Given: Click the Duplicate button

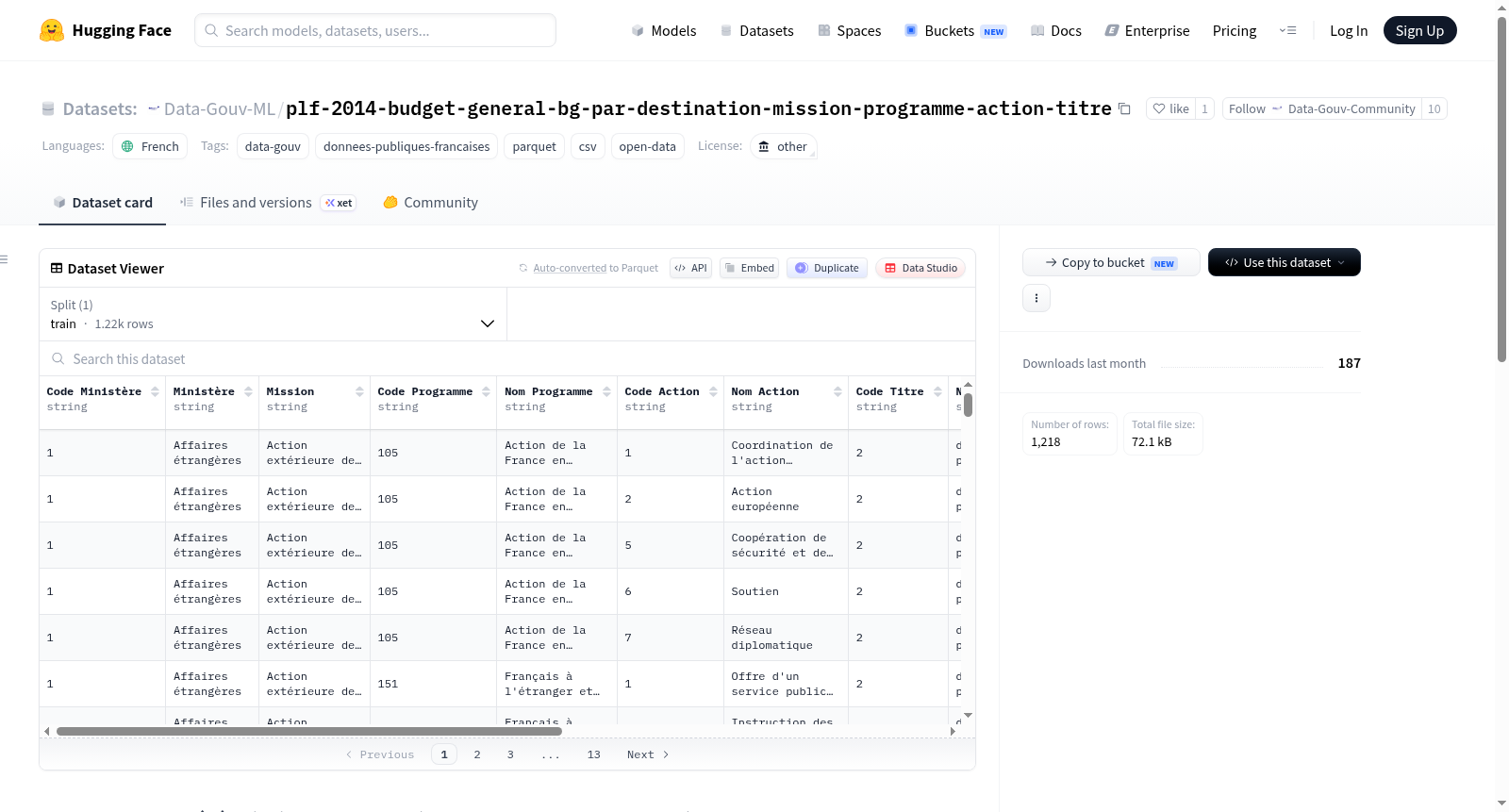Looking at the screenshot, I should (827, 268).
